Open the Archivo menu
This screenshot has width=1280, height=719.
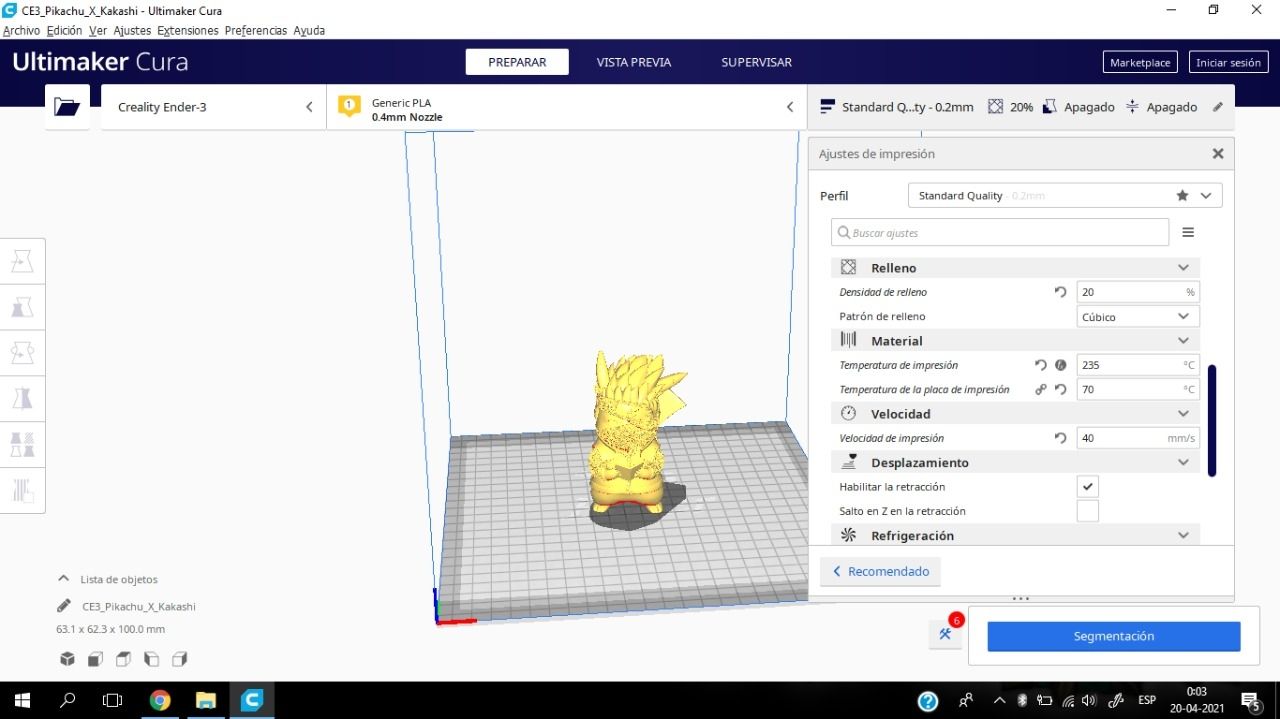[21, 30]
